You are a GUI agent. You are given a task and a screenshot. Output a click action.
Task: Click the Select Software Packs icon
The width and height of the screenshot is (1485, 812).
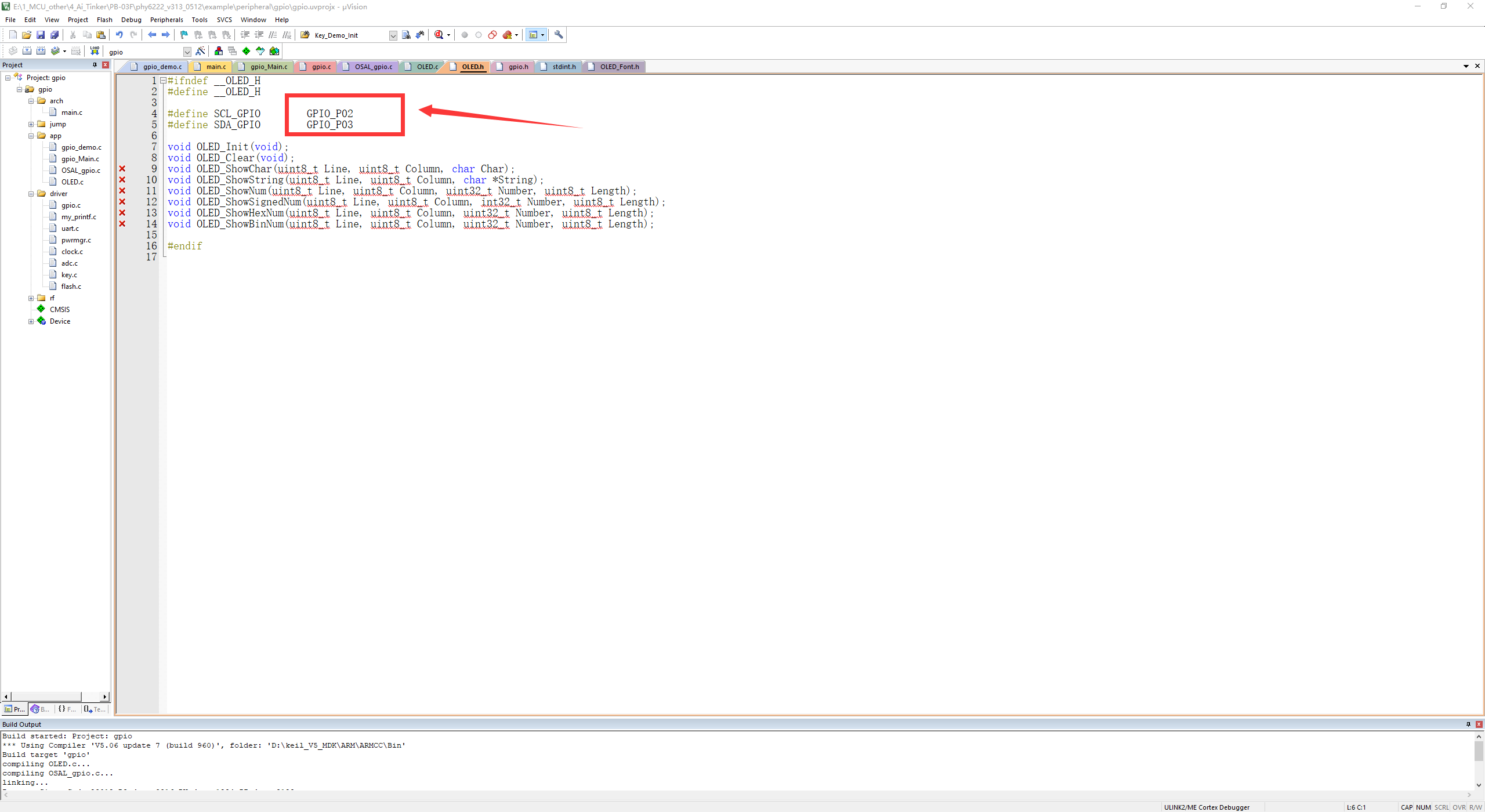260,51
